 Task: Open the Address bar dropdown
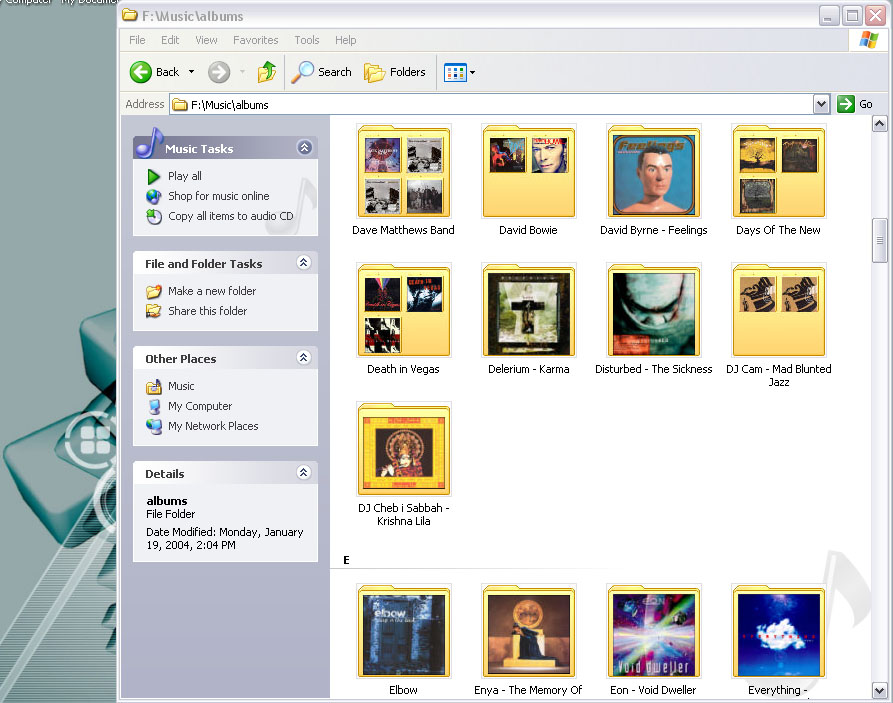coord(821,104)
